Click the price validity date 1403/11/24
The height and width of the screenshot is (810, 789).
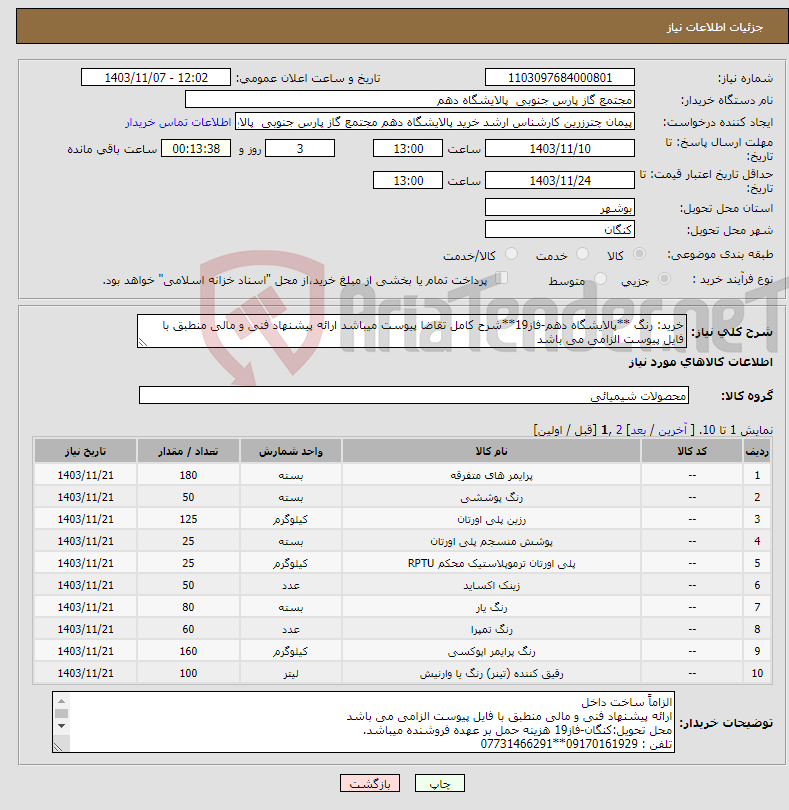(x=560, y=181)
